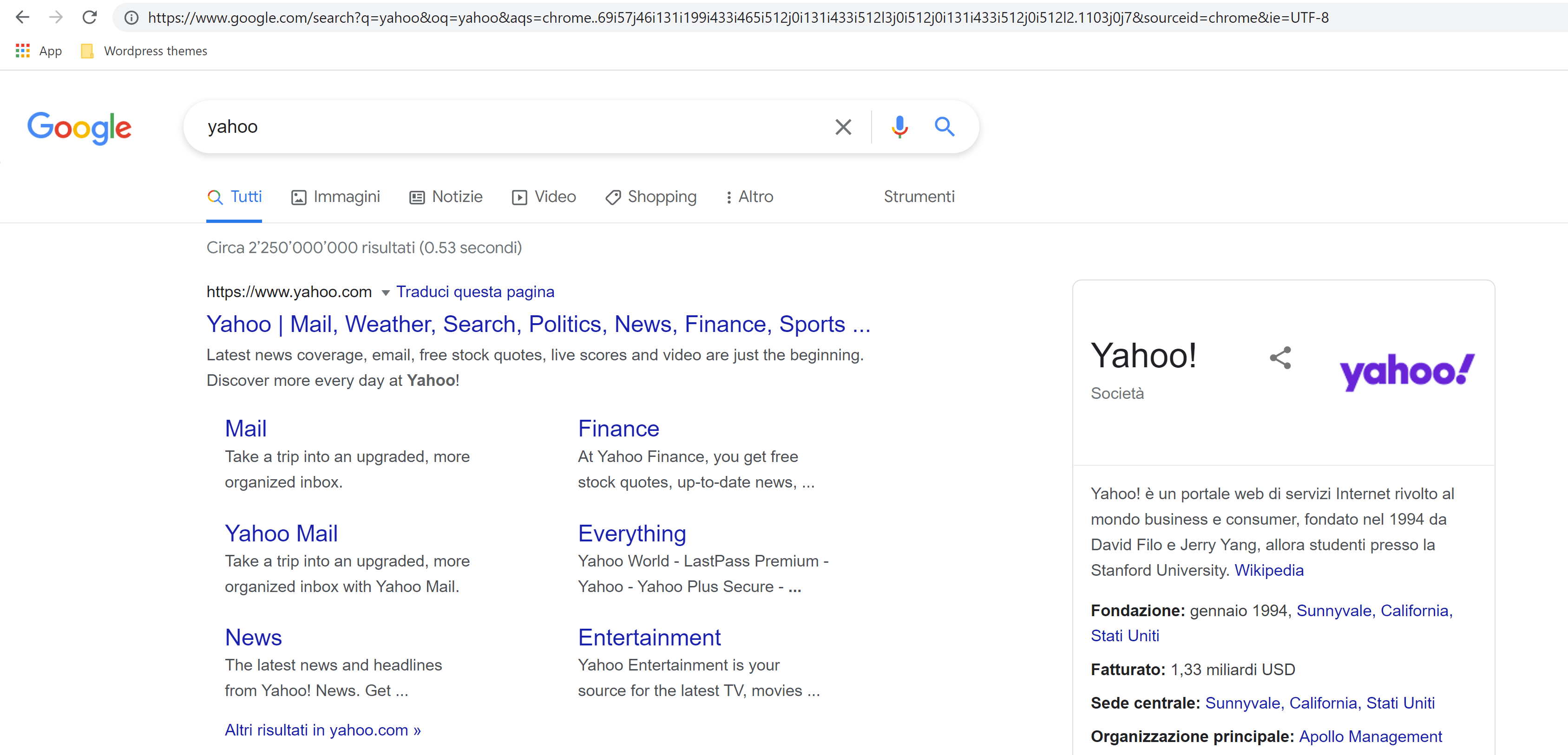This screenshot has width=1568, height=755.
Task: Open the Strumenti tools option
Action: pos(919,197)
